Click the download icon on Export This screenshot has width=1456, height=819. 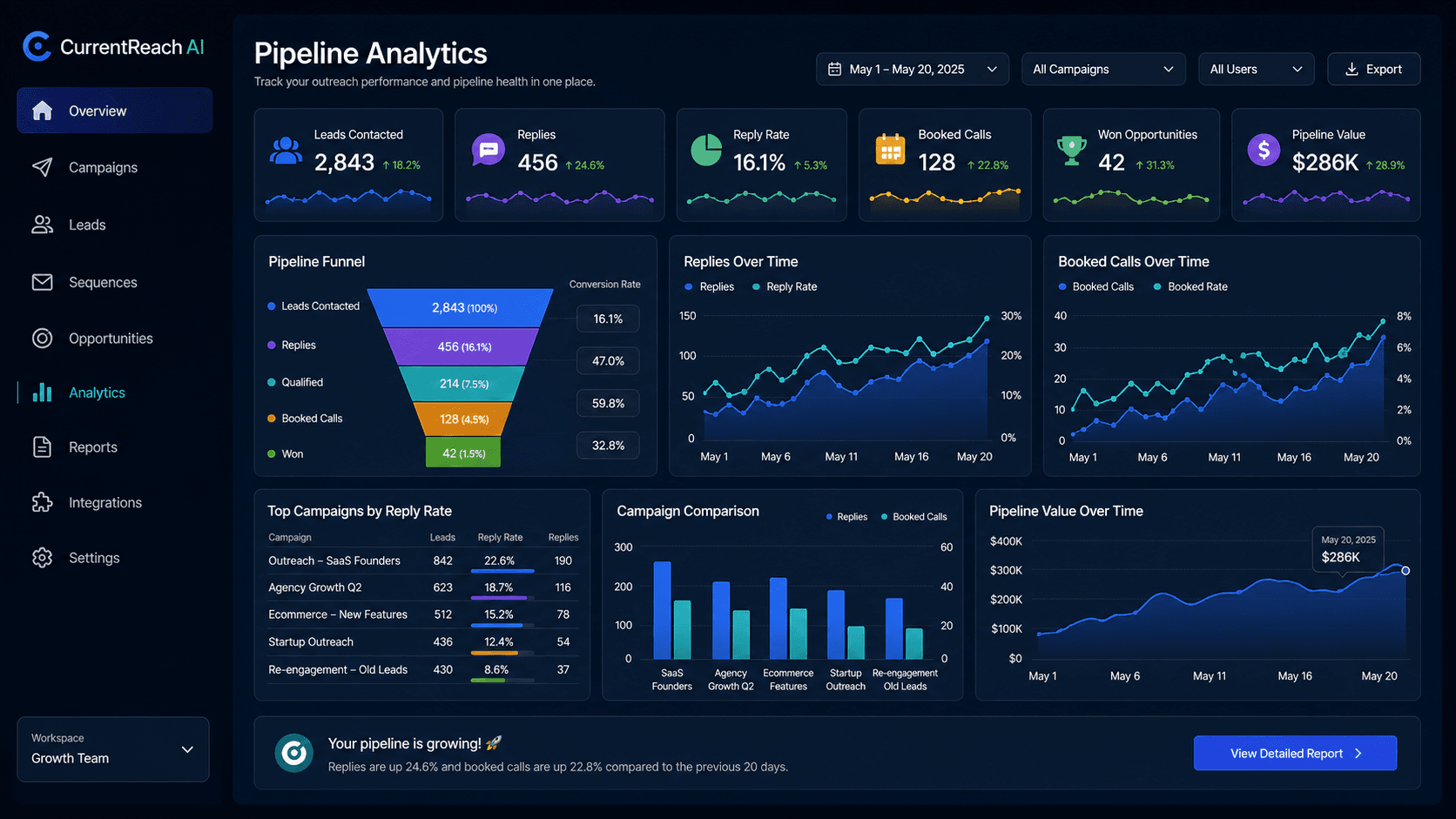pyautogui.click(x=1352, y=69)
